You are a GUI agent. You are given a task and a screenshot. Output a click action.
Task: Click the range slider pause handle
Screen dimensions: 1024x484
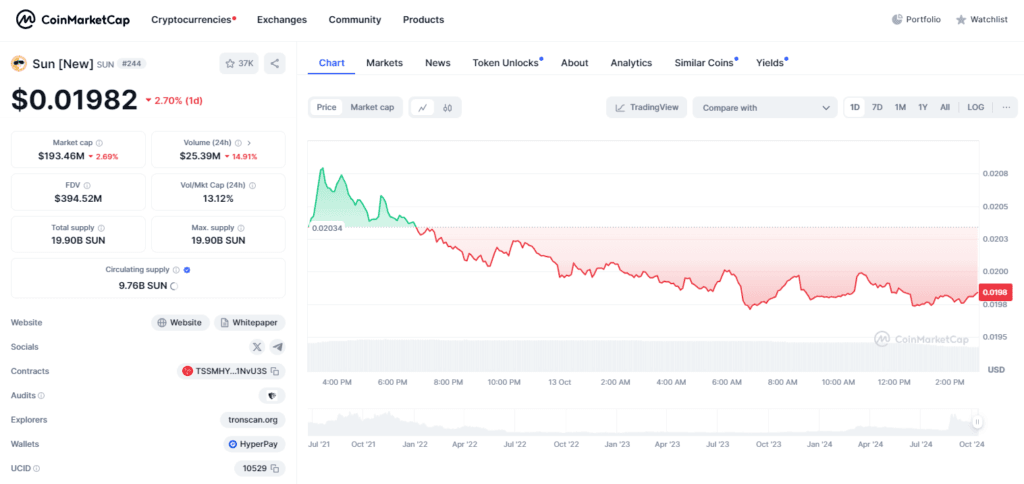pyautogui.click(x=977, y=422)
